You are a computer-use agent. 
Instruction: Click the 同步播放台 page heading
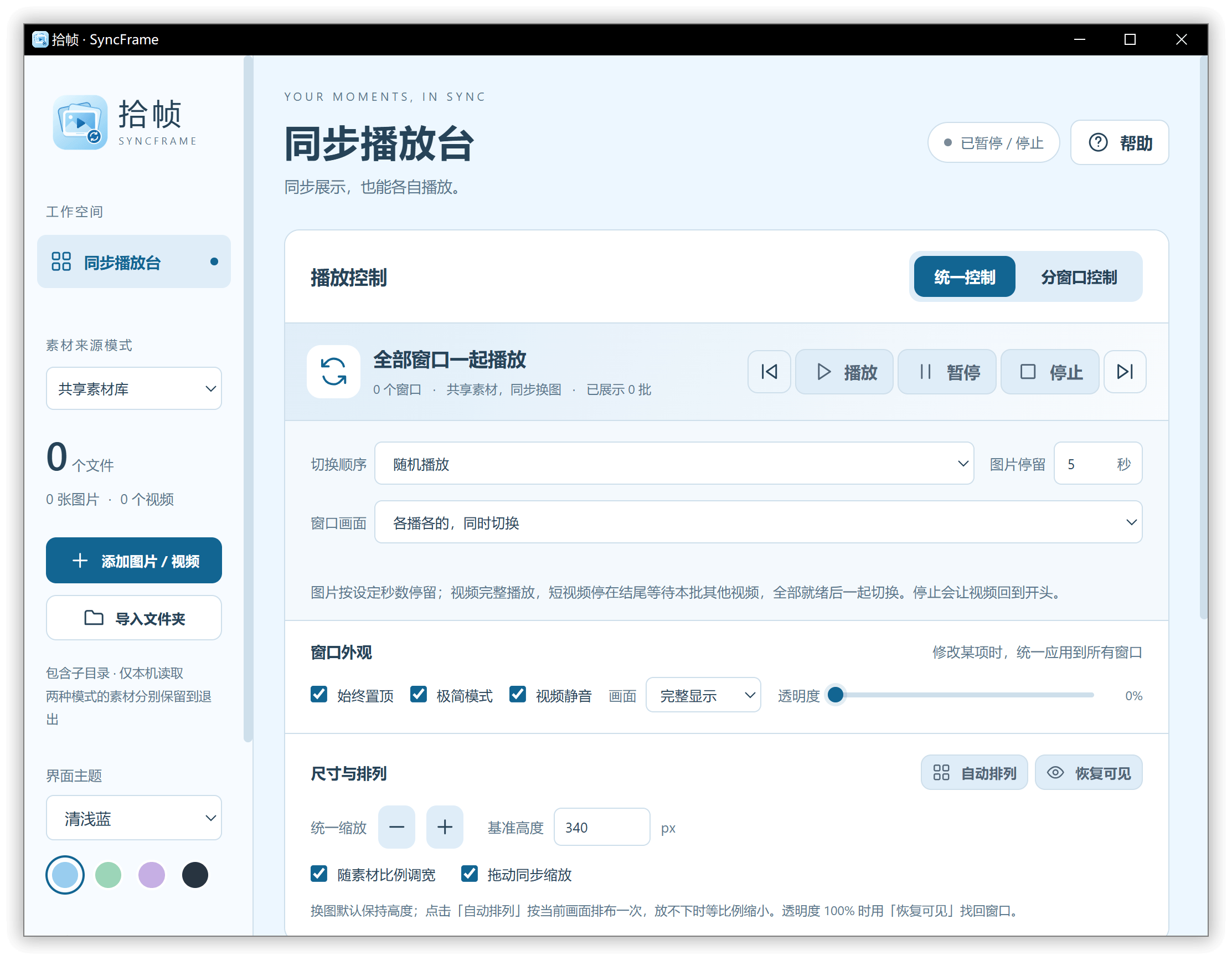[379, 144]
